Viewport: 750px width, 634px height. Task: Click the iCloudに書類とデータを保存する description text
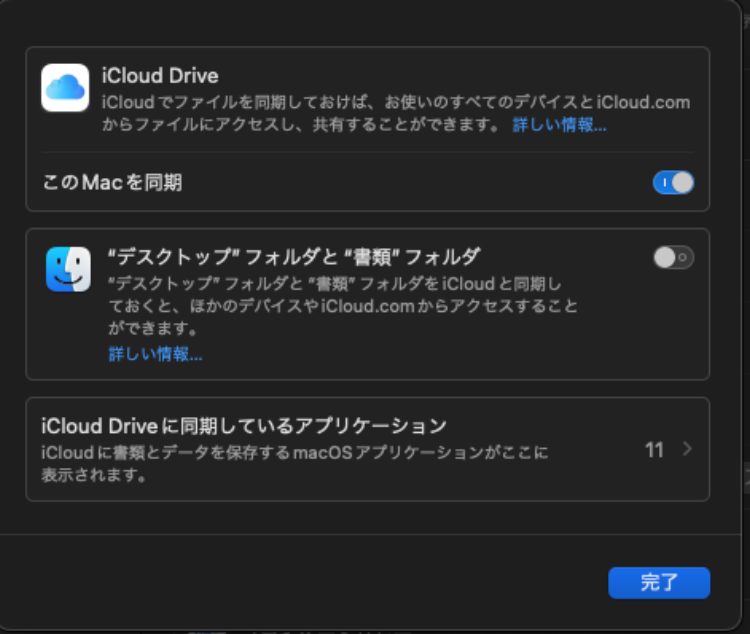(x=295, y=463)
